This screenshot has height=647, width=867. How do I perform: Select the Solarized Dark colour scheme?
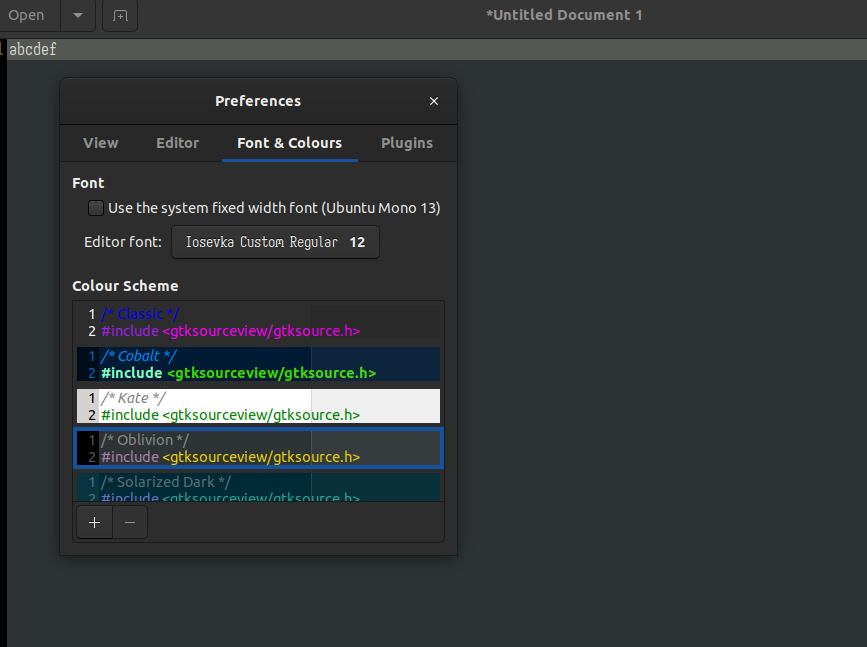pos(258,487)
